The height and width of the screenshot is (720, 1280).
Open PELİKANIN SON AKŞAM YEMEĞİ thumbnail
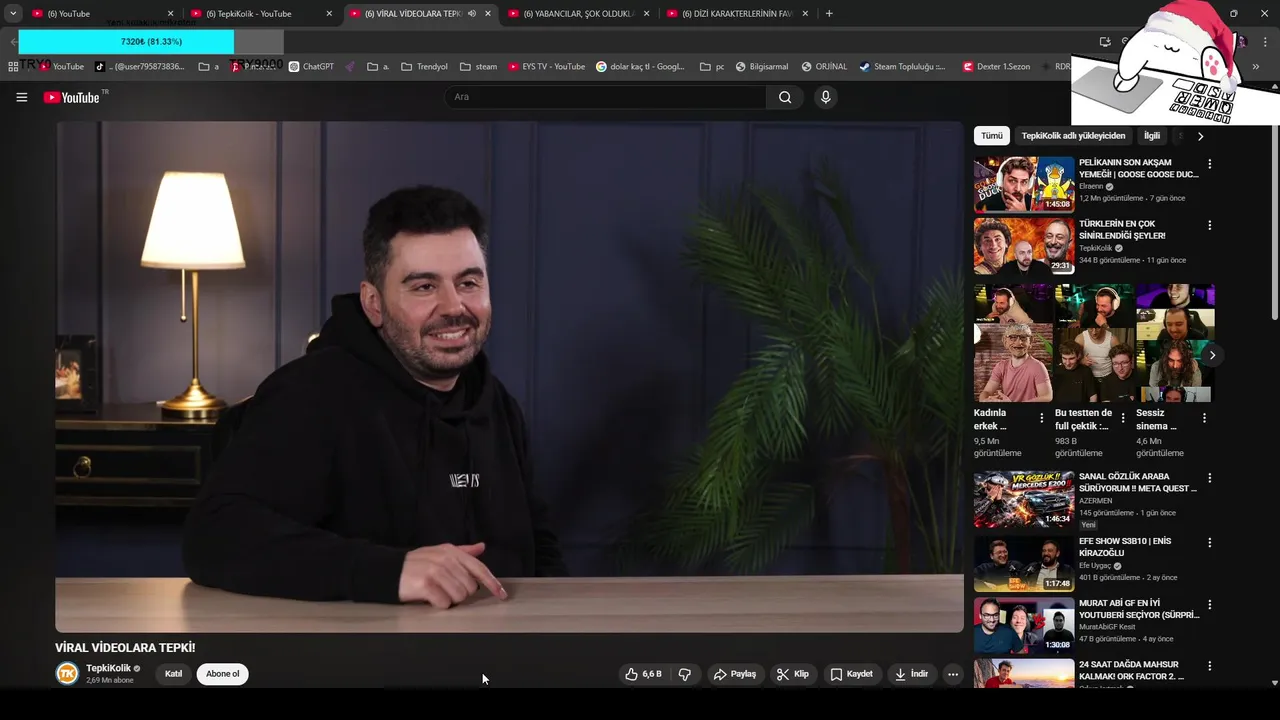[x=1024, y=184]
